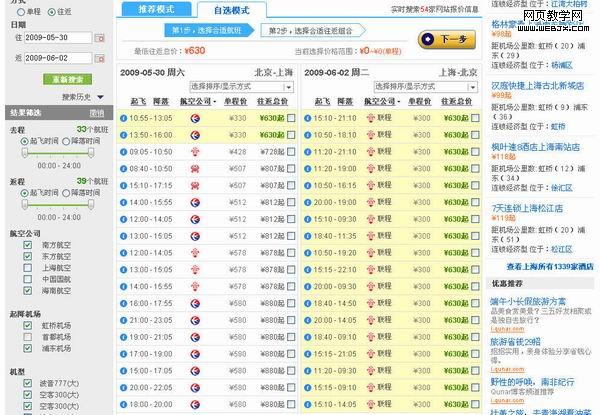Image resolution: width=600 pixels, height=415 pixels.
Task: Open calendar icon for return date 2009-06-02
Action: tap(100, 58)
